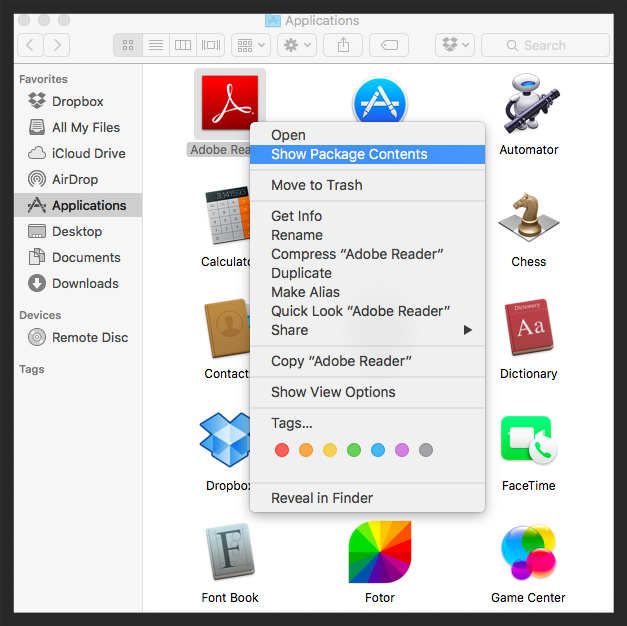Apply the orange tag color
627x626 pixels.
[306, 450]
